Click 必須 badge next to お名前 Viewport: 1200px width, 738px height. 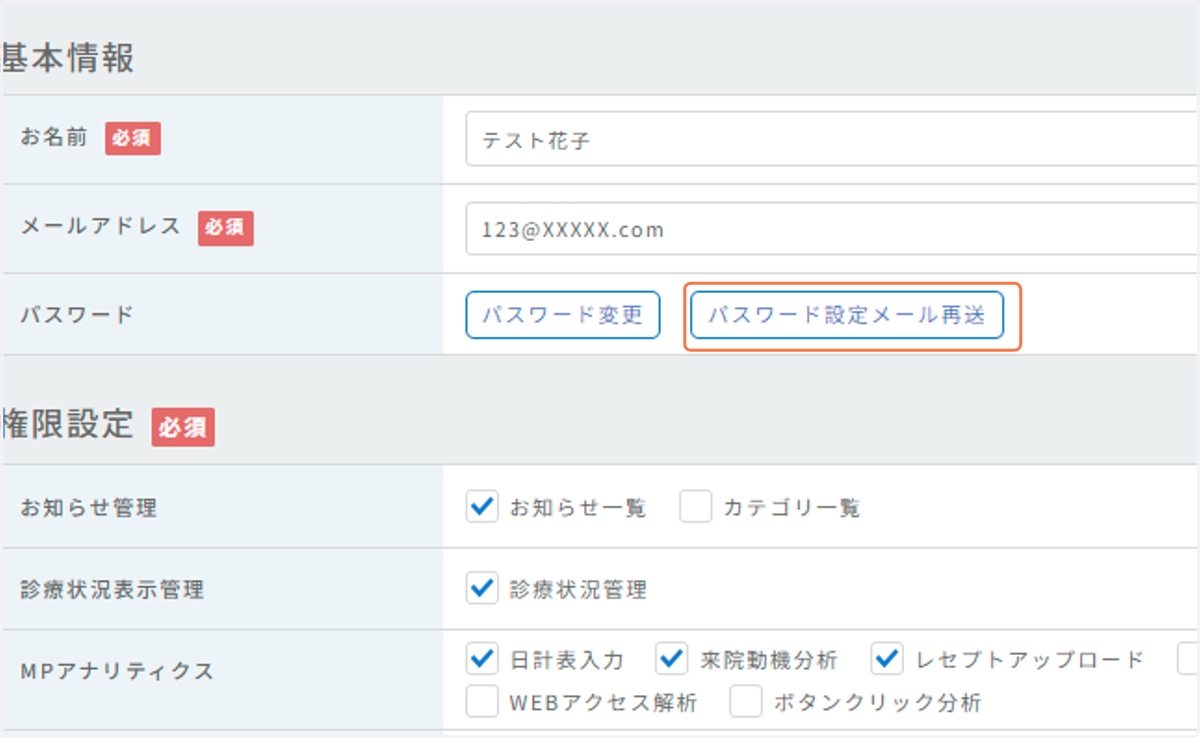click(x=133, y=139)
